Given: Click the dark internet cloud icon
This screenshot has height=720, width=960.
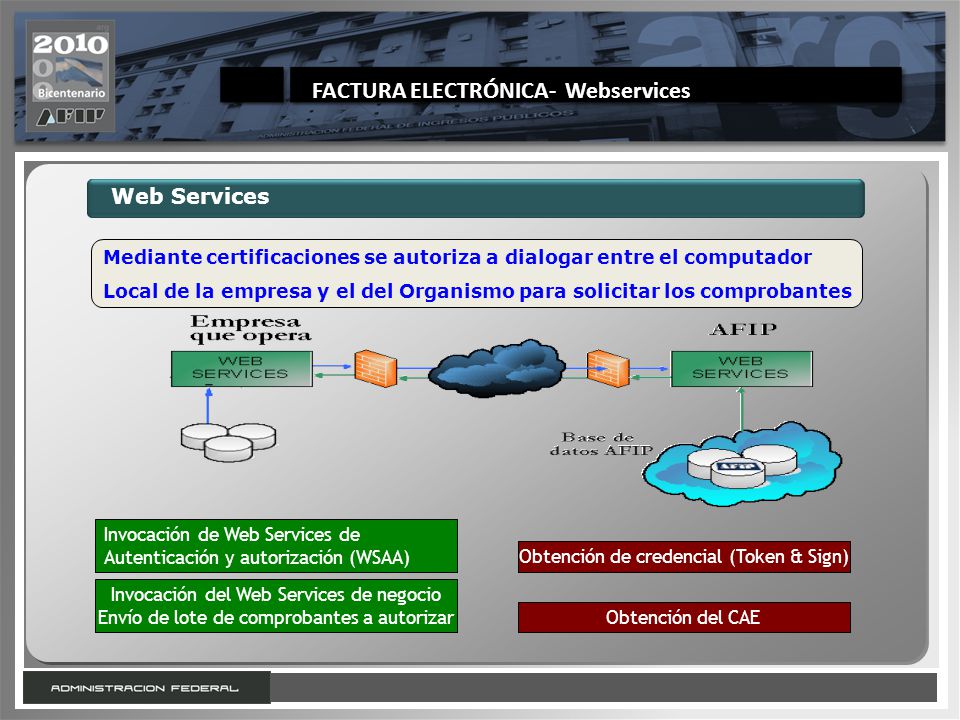Looking at the screenshot, I should tap(497, 369).
